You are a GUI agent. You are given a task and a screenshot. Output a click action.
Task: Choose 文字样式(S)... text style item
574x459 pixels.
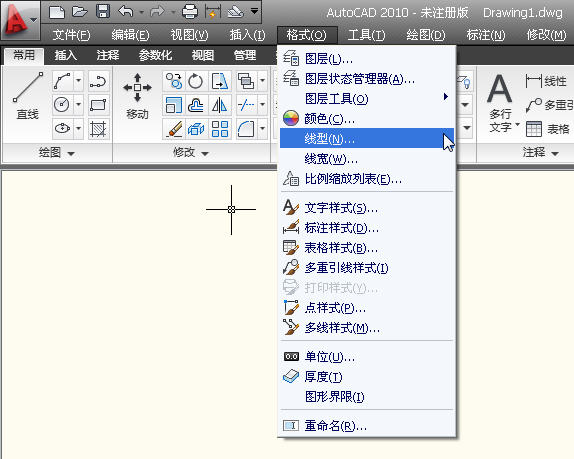coord(367,208)
